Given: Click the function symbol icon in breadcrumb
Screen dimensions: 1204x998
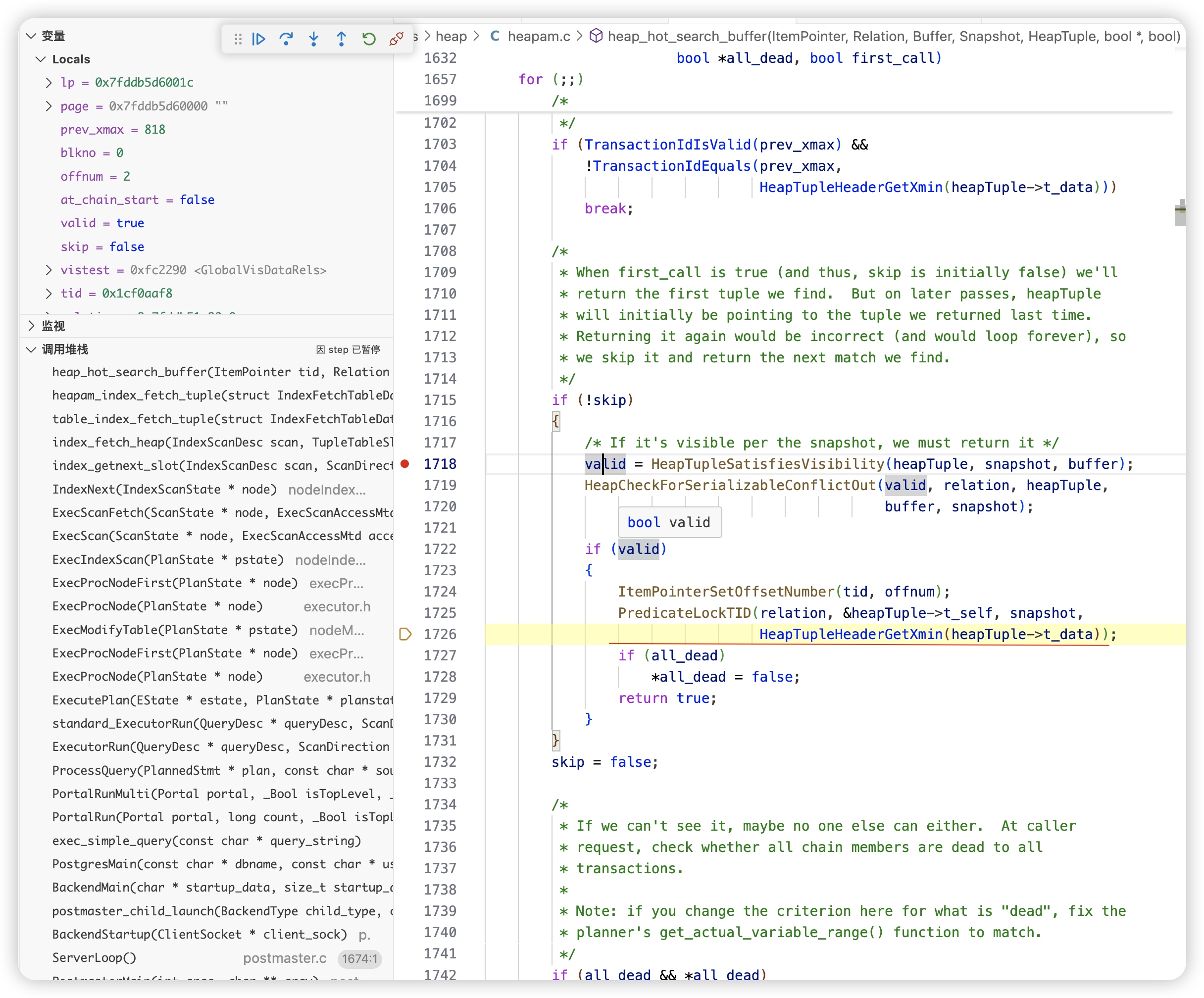Looking at the screenshot, I should pyautogui.click(x=596, y=36).
